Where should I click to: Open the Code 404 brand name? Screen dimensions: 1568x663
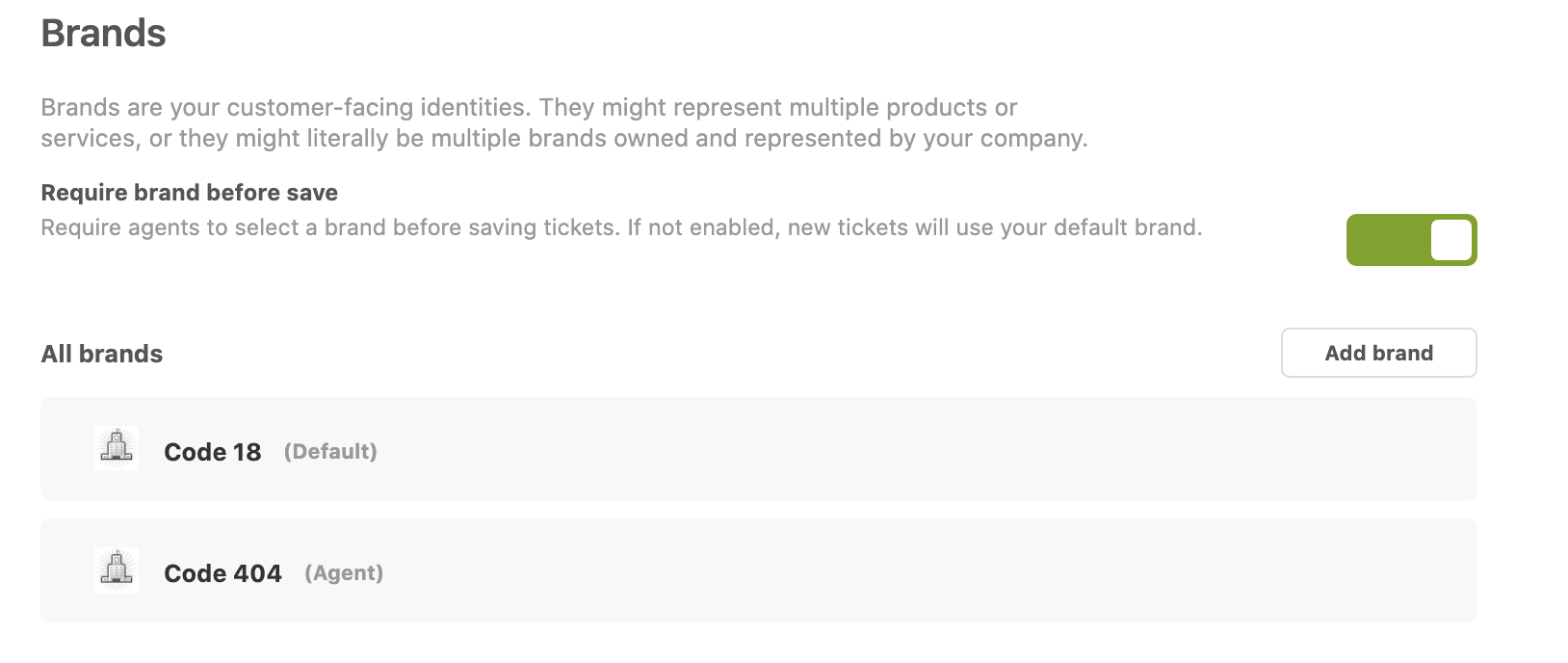tap(222, 573)
